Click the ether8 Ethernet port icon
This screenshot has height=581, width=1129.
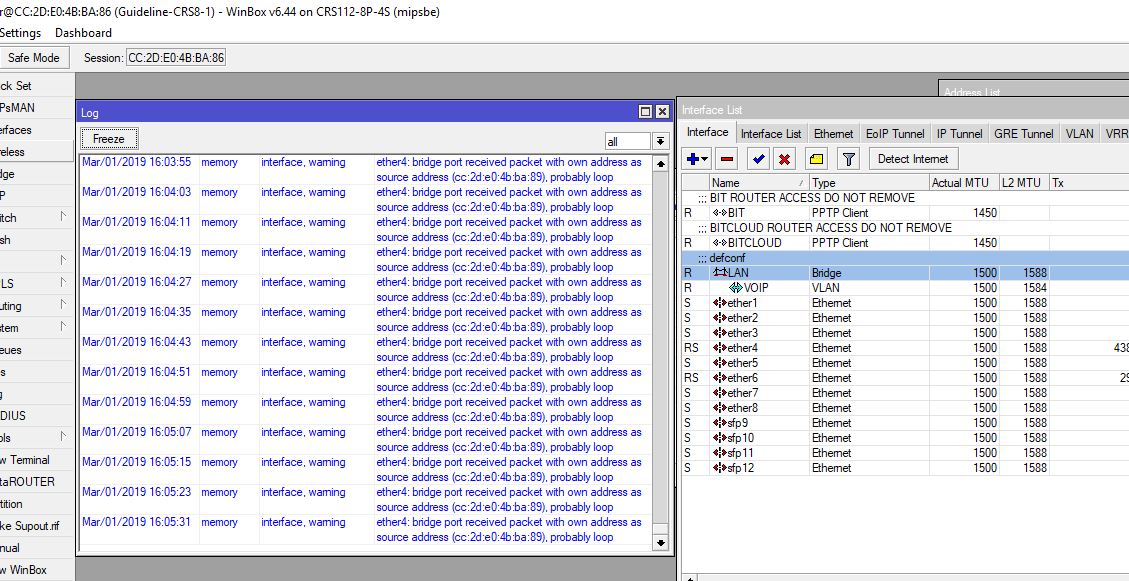(720, 408)
